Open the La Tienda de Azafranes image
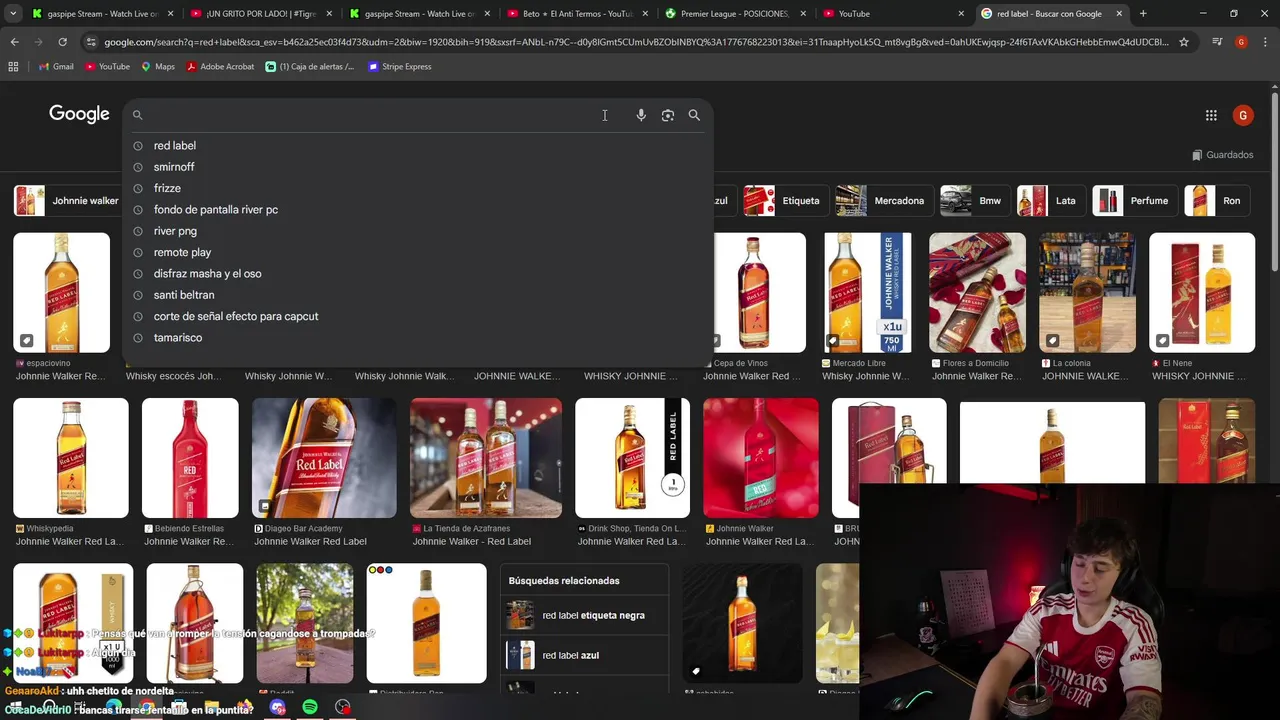 486,458
